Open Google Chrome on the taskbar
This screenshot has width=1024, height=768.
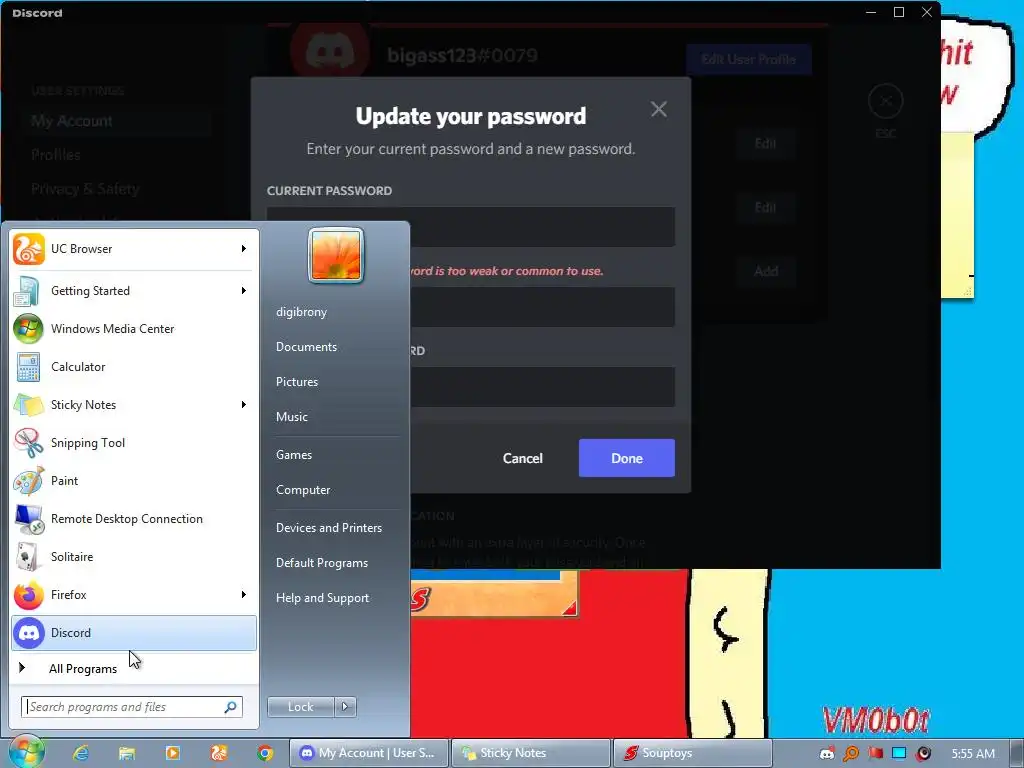[264, 753]
